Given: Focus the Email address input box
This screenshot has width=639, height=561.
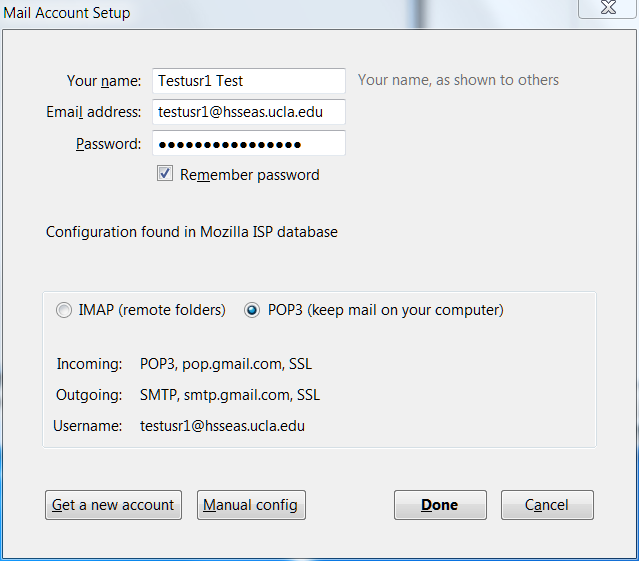Looking at the screenshot, I should pos(248,112).
